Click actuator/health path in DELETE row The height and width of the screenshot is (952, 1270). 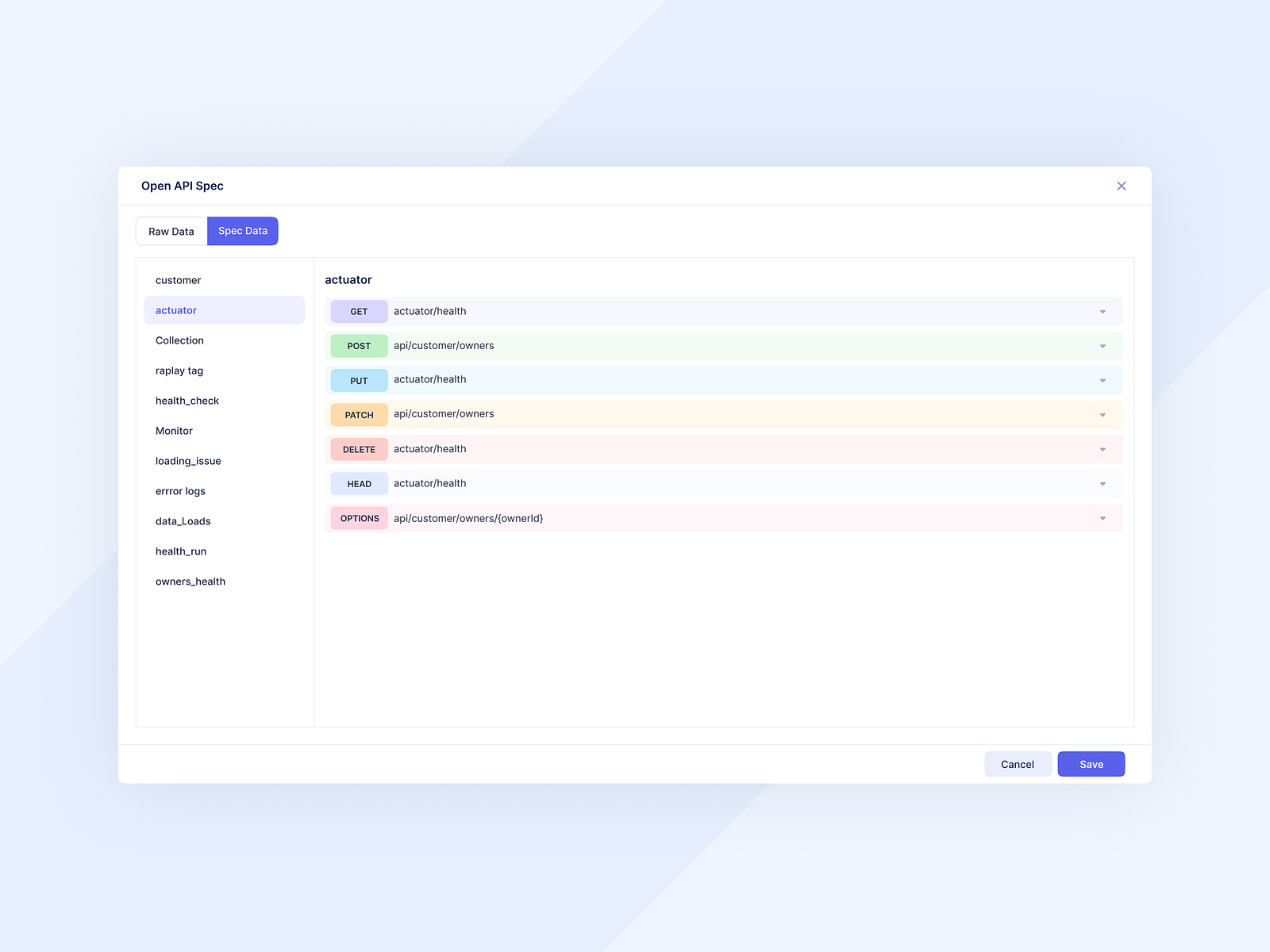(x=430, y=449)
